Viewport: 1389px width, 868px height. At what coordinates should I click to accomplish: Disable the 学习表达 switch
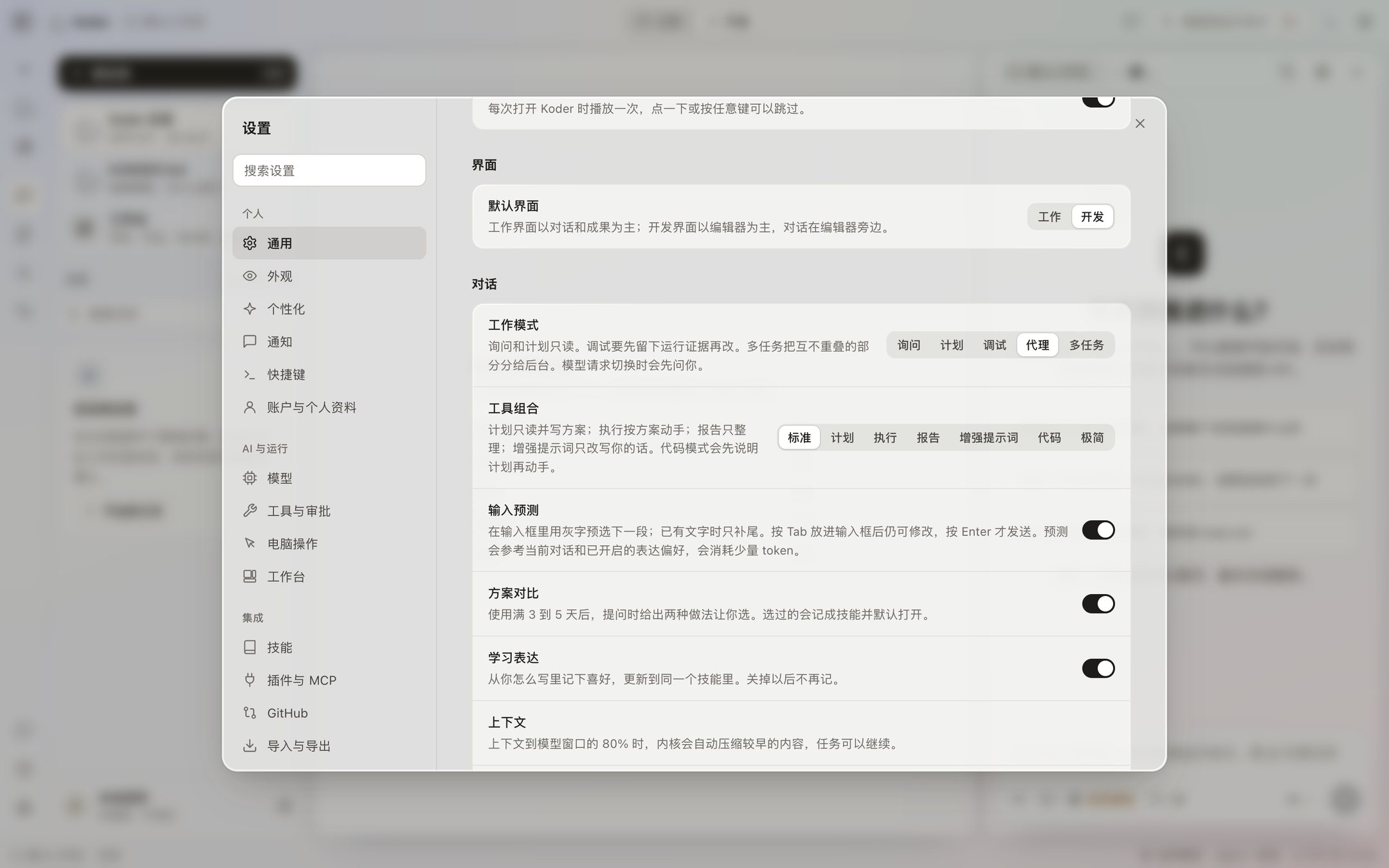1098,668
